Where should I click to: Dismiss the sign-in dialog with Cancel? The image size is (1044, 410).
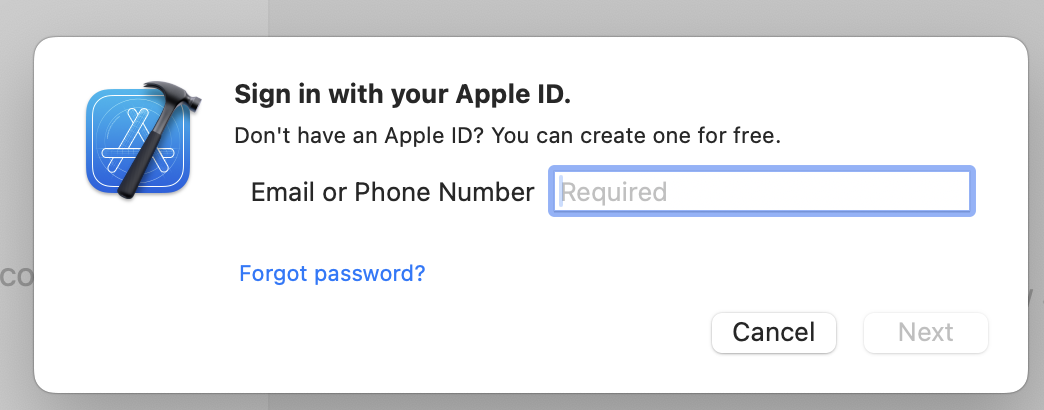pyautogui.click(x=773, y=332)
